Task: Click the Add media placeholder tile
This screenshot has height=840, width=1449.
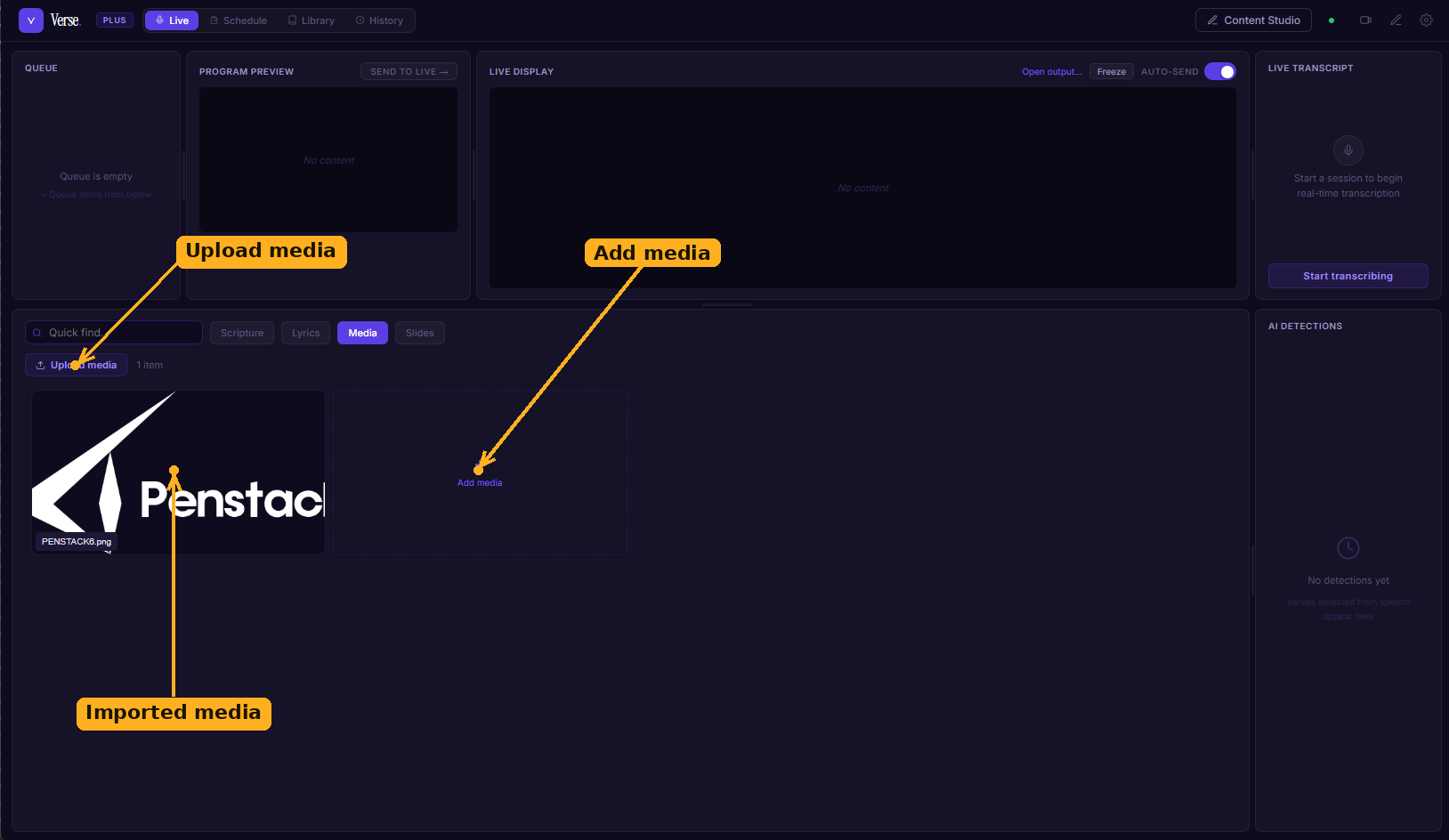Action: click(x=480, y=472)
